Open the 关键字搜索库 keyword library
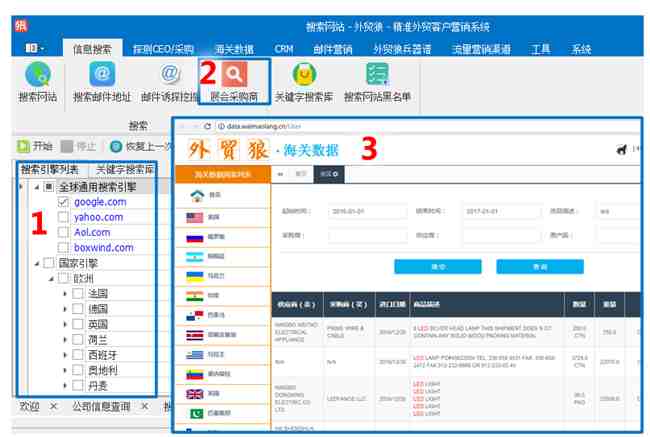This screenshot has width=650, height=437. (304, 82)
